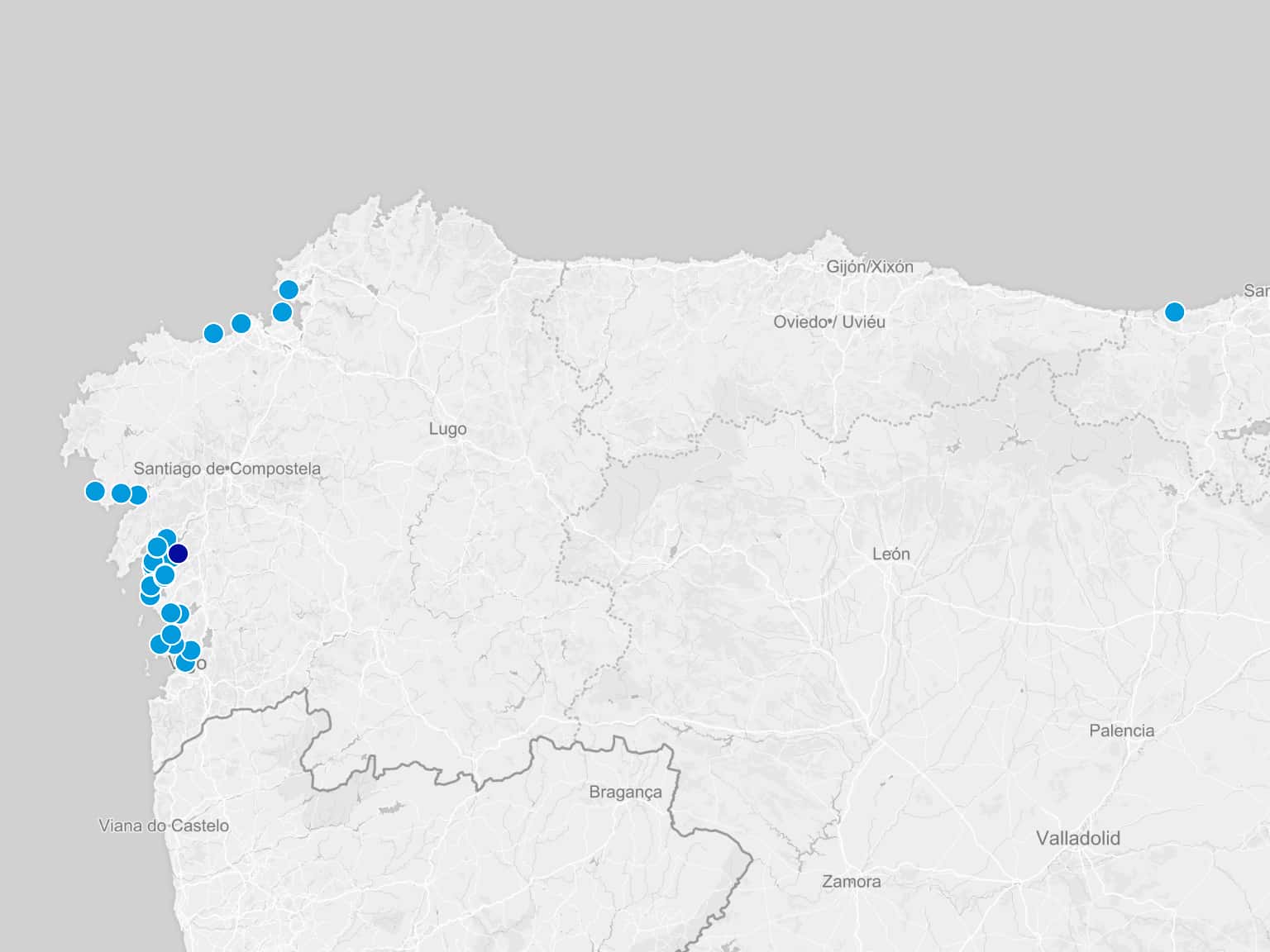Select the middle marker of the three west-coast markers
The height and width of the screenshot is (952, 1270).
pos(121,493)
